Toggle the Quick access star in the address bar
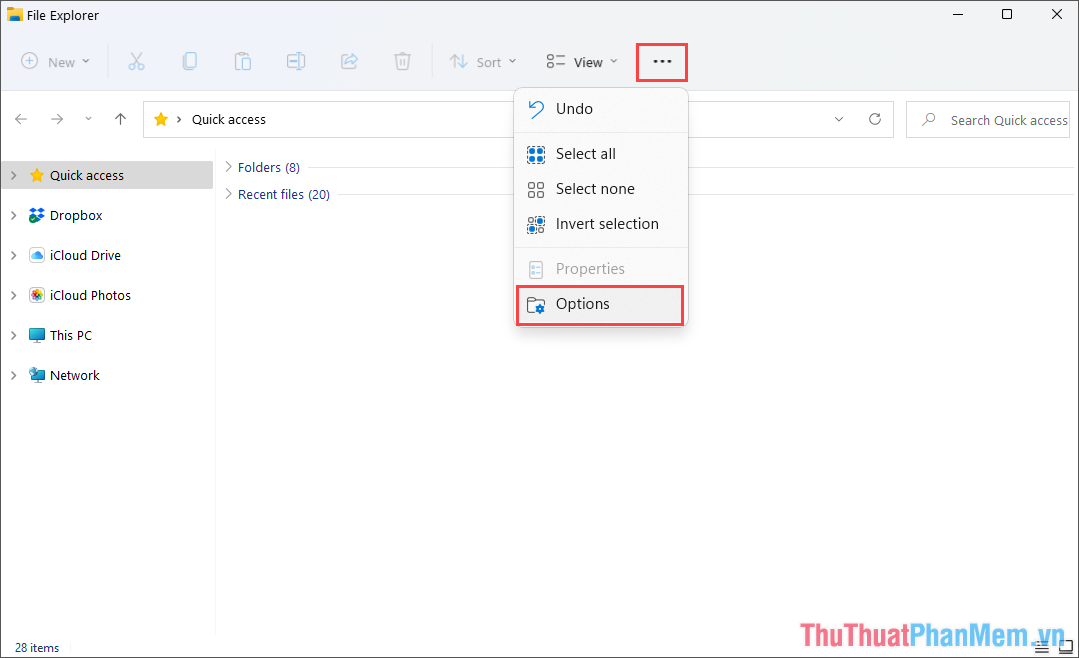The width and height of the screenshot is (1079, 658). pyautogui.click(x=160, y=119)
